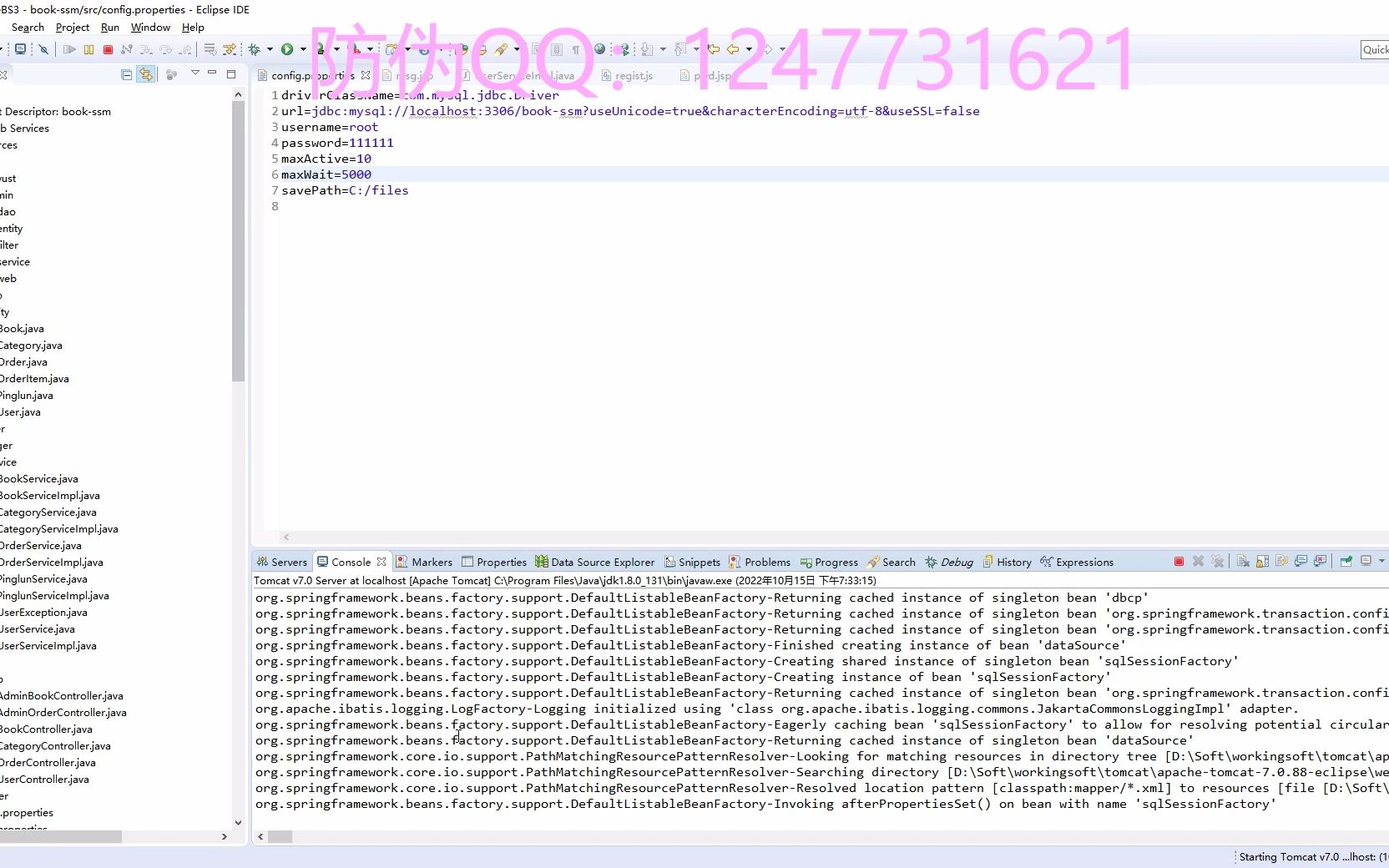Select AdminBookController.java in project tree
Screen dimensions: 1389x868
[x=62, y=695]
